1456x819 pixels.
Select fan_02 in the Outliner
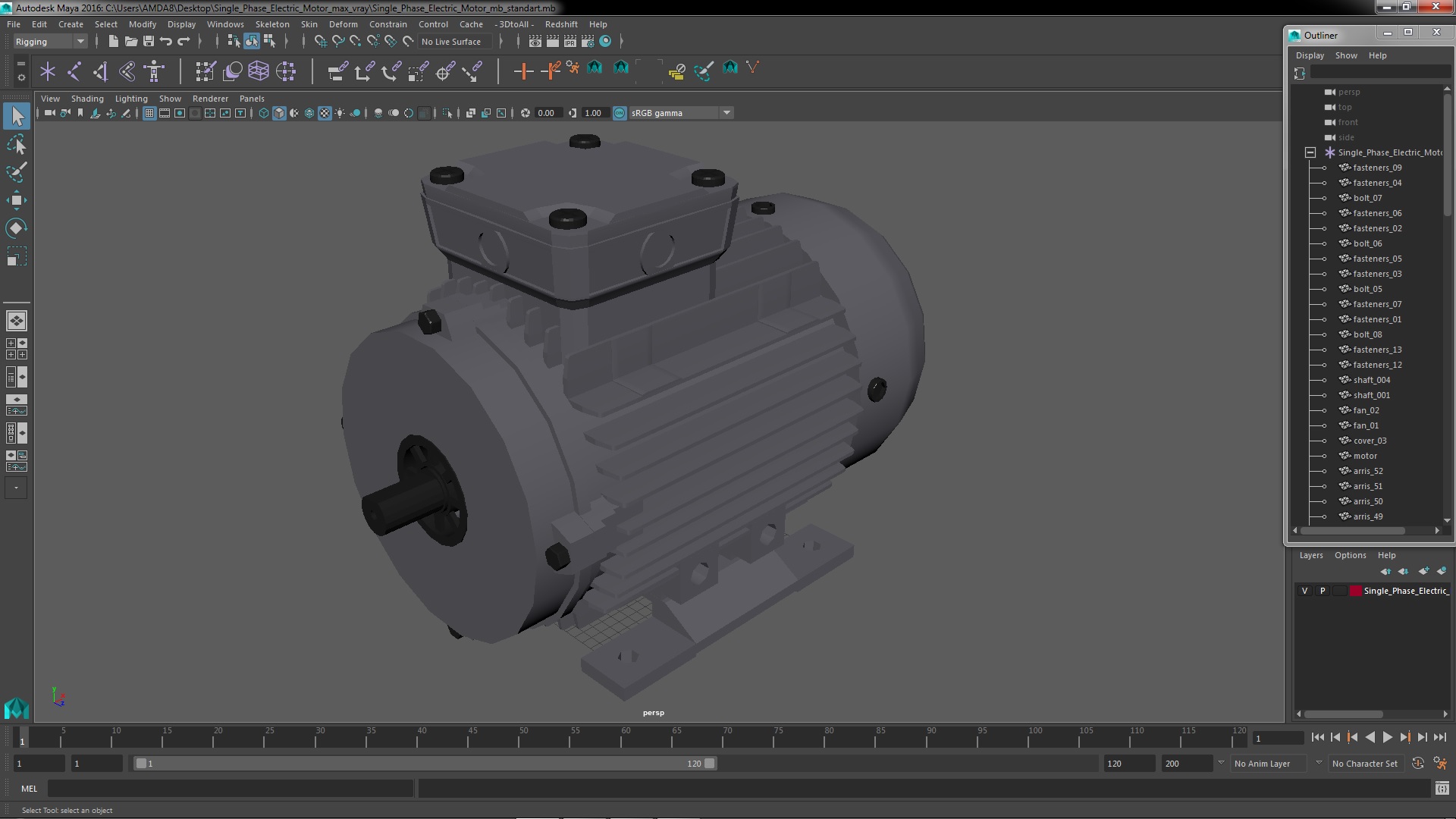point(1366,410)
